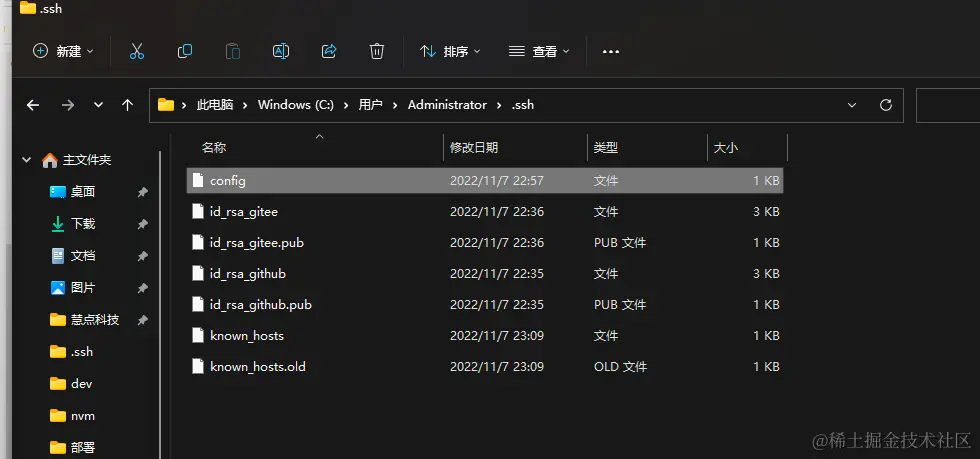The height and width of the screenshot is (459, 980).
Task: Click the pin icon beside 慧点科技
Action: 142,320
